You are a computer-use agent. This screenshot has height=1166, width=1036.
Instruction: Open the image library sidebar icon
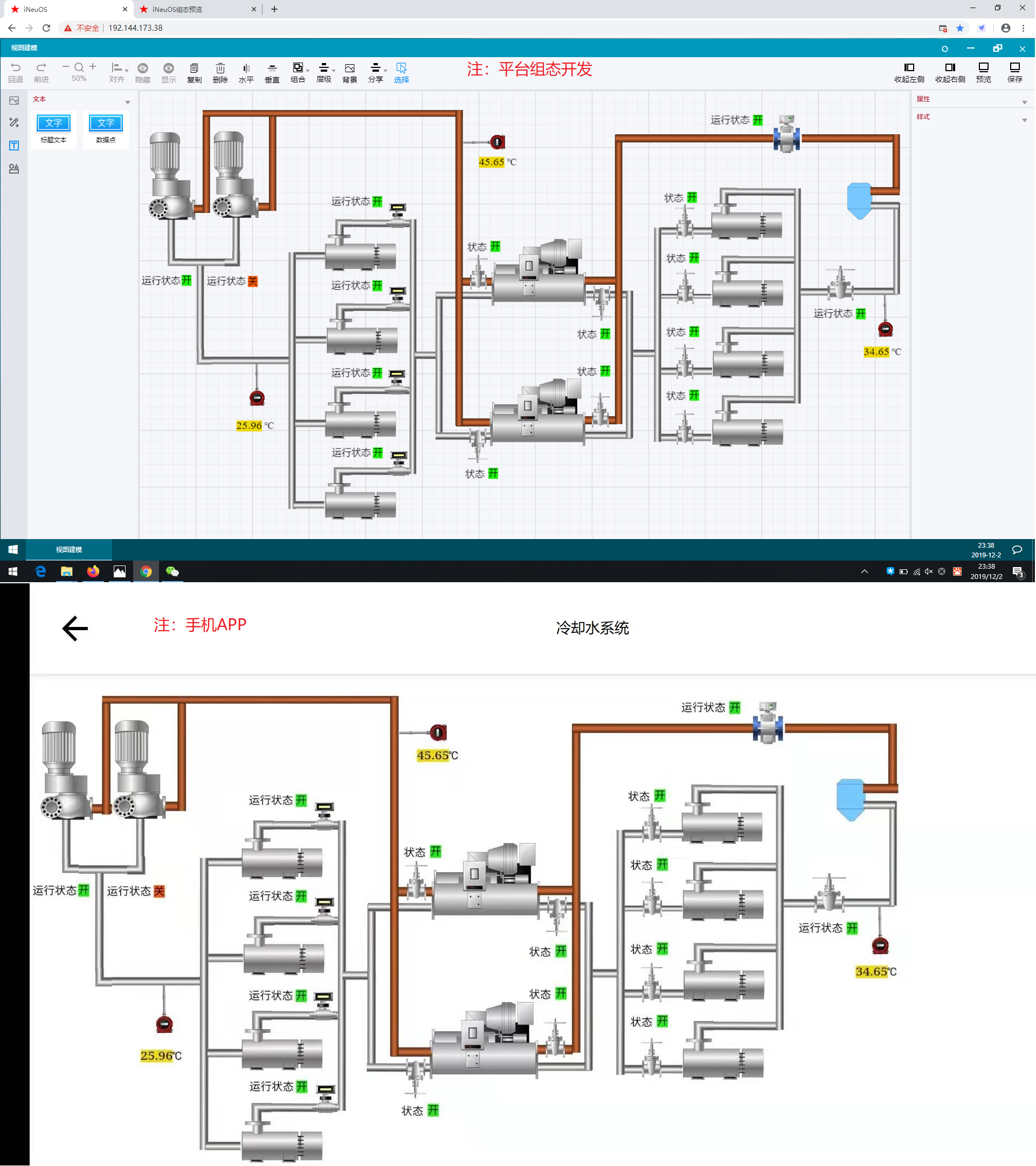pyautogui.click(x=14, y=100)
